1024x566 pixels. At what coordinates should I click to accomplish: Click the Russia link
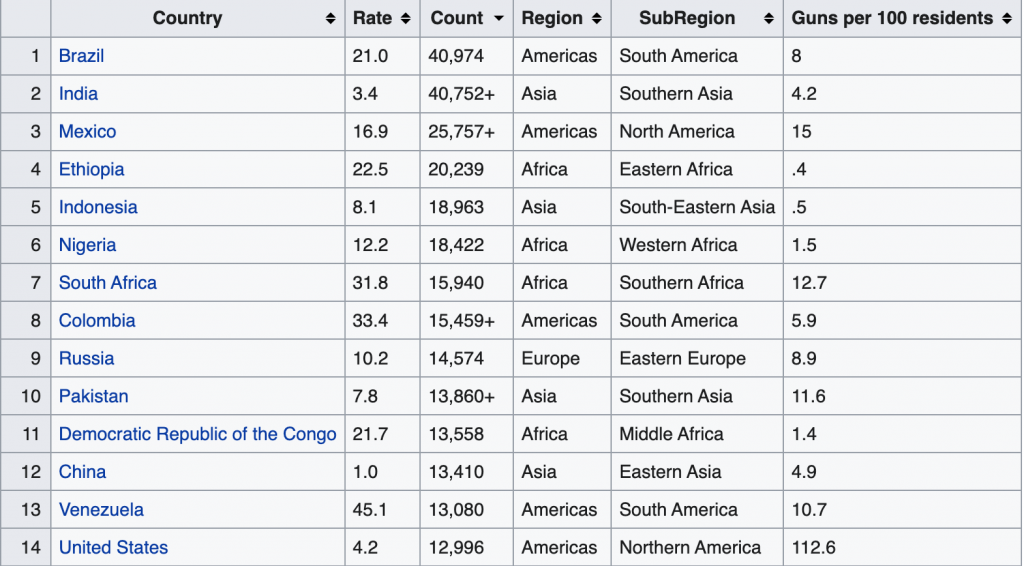point(86,359)
